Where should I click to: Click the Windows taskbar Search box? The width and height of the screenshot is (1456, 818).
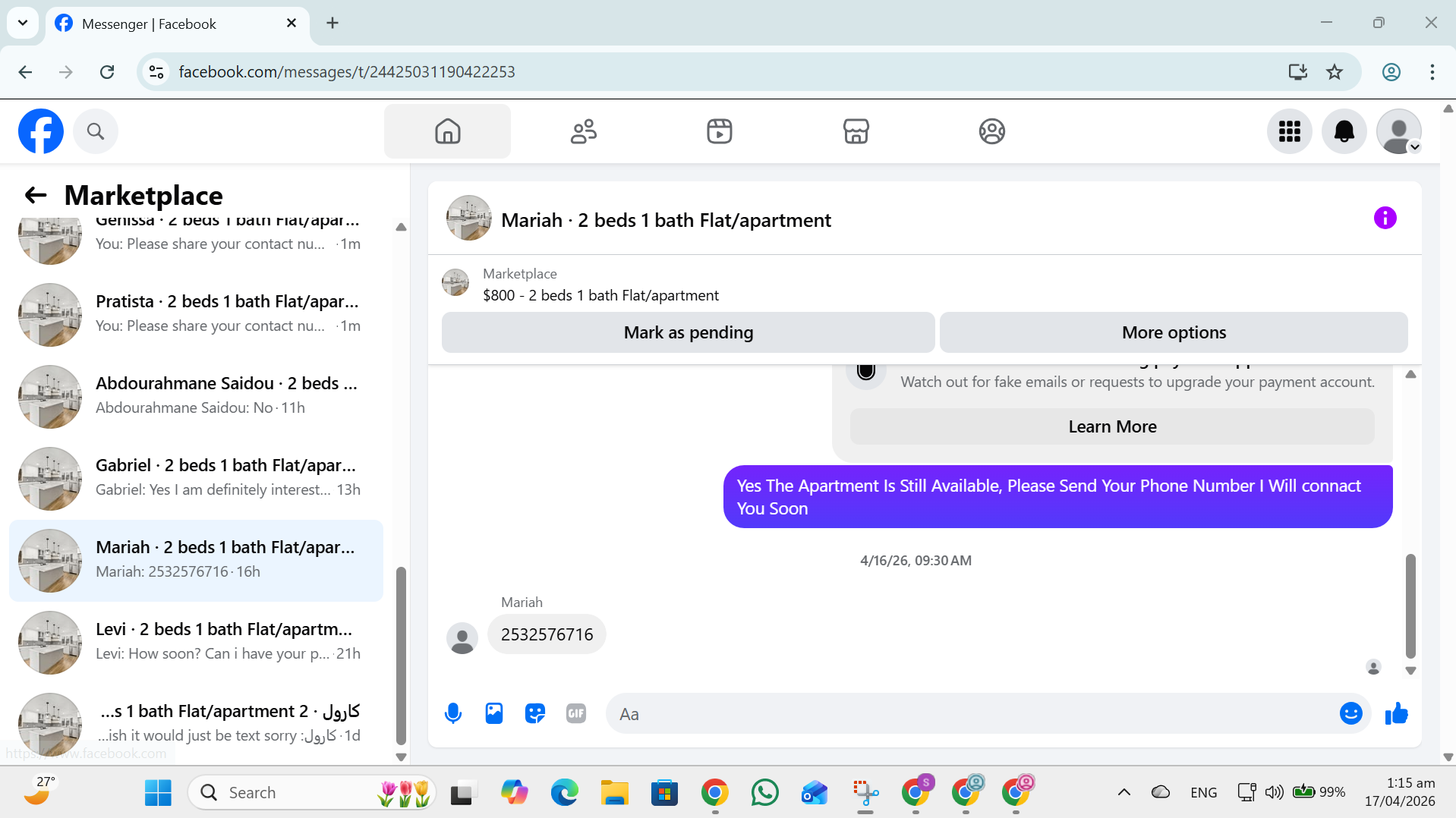[x=312, y=792]
